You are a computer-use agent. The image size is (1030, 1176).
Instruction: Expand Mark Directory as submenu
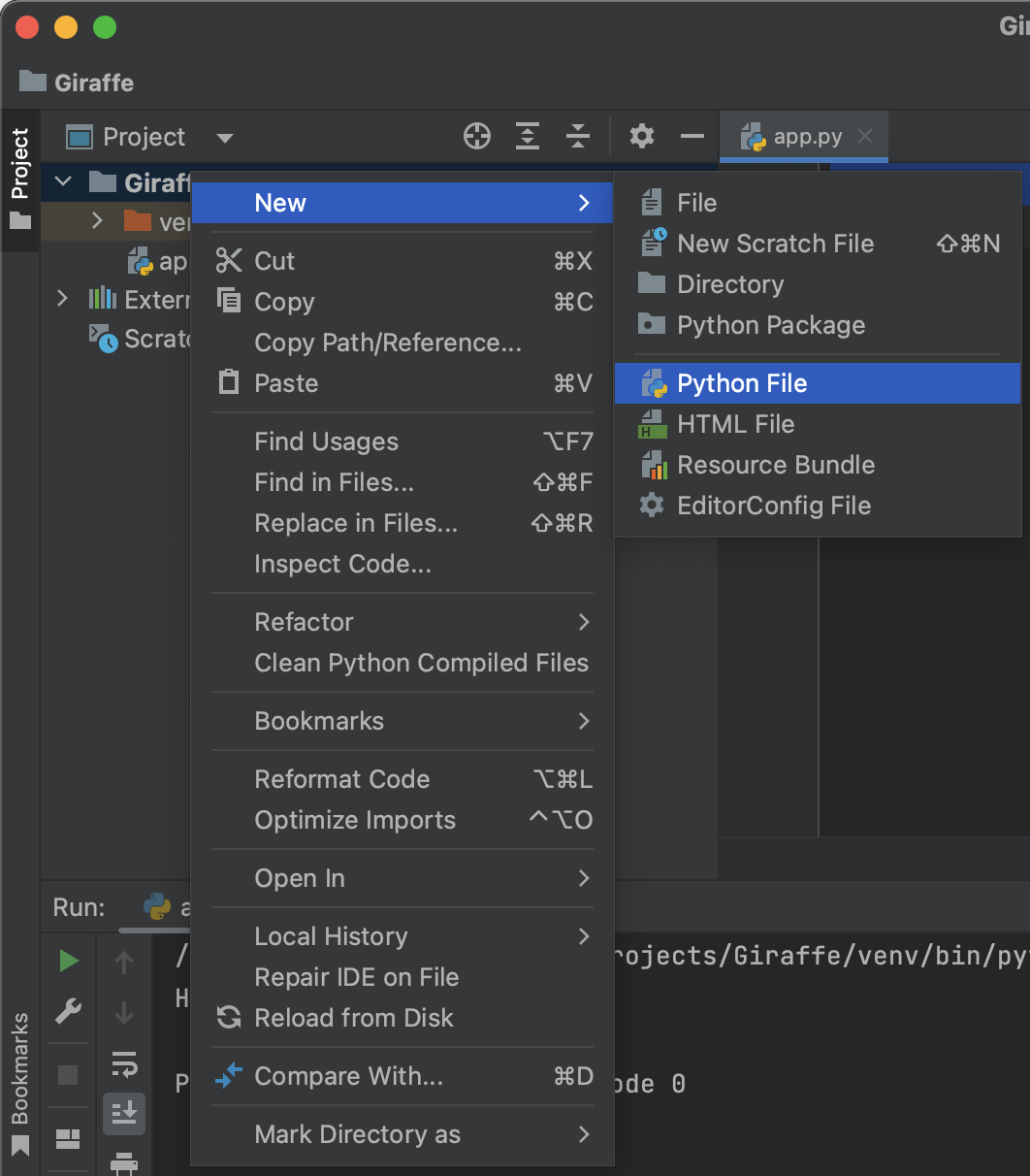402,1134
